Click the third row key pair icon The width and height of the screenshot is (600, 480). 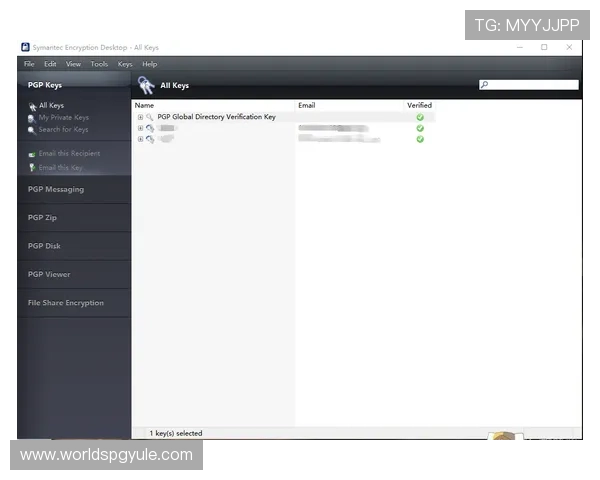150,139
